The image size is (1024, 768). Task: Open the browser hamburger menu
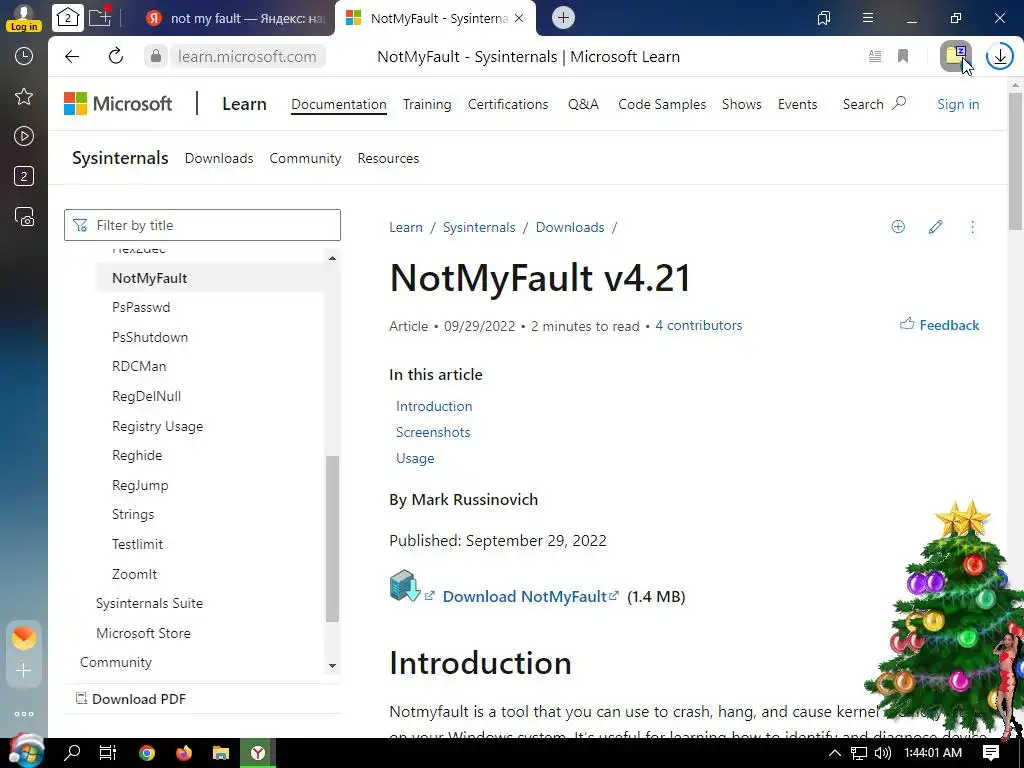[x=868, y=18]
